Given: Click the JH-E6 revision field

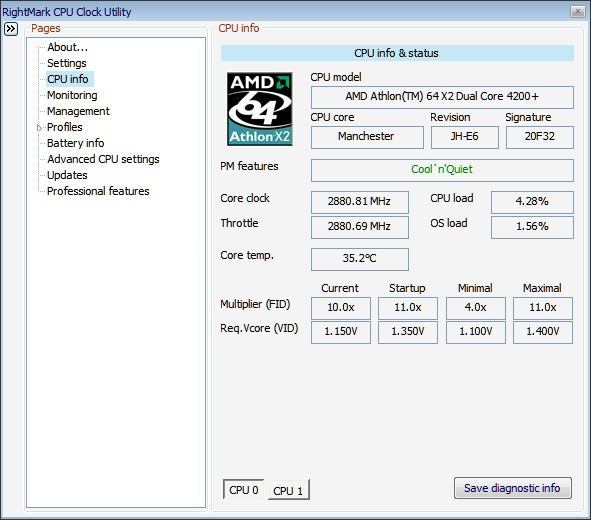Looking at the screenshot, I should (465, 137).
